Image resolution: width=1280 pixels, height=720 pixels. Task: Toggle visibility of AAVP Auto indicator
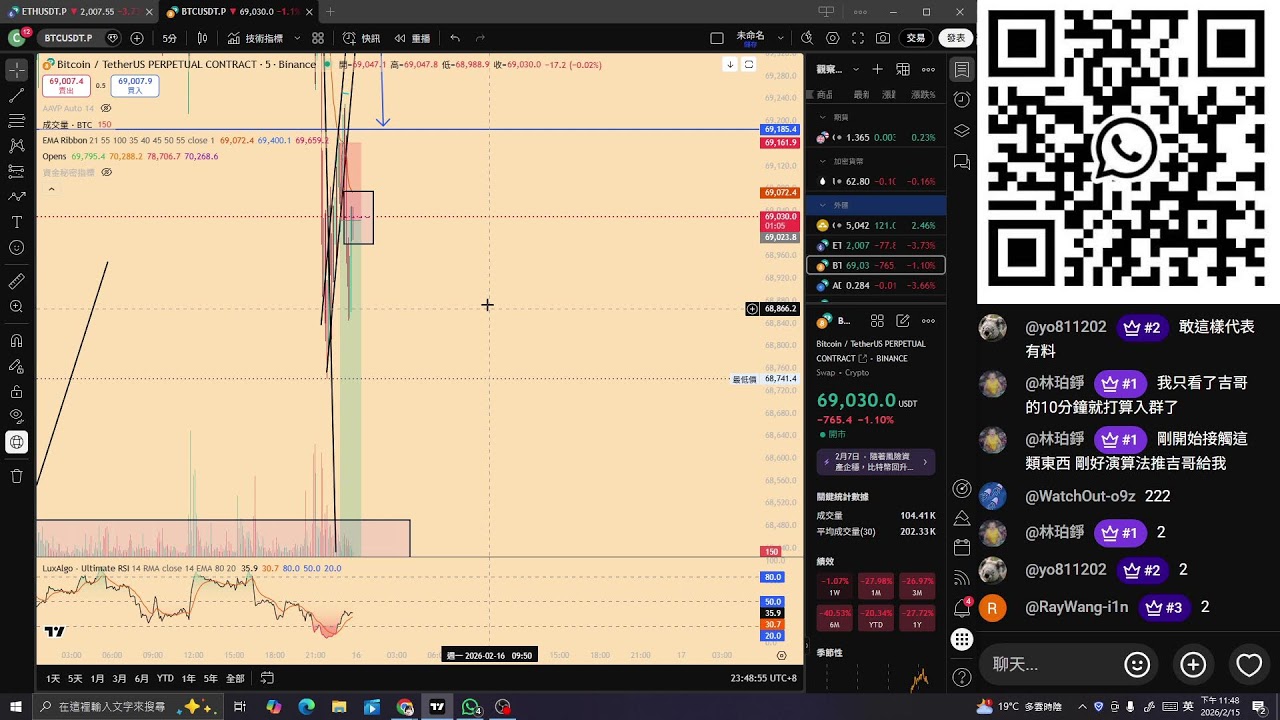[x=106, y=108]
